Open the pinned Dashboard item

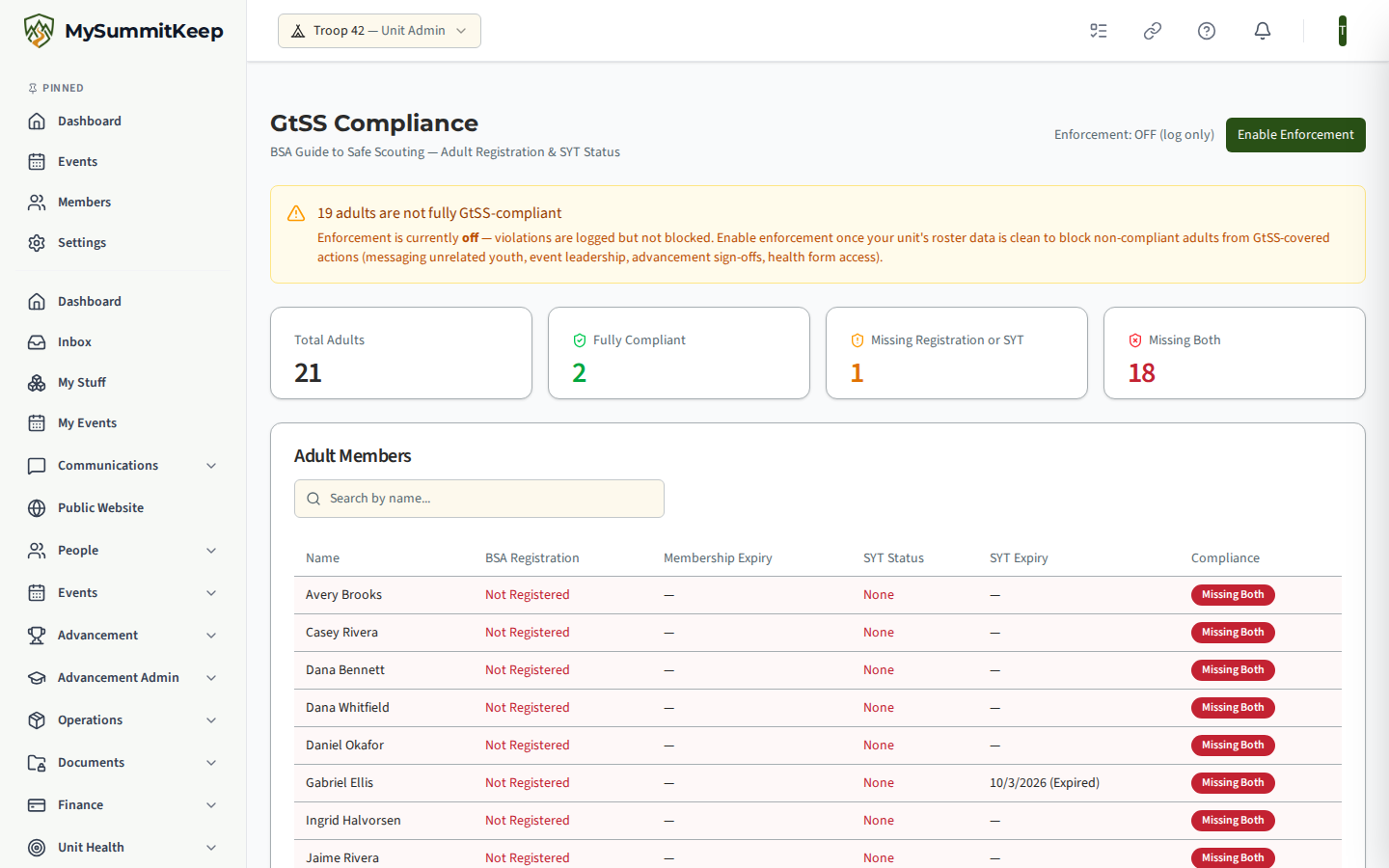click(x=123, y=122)
